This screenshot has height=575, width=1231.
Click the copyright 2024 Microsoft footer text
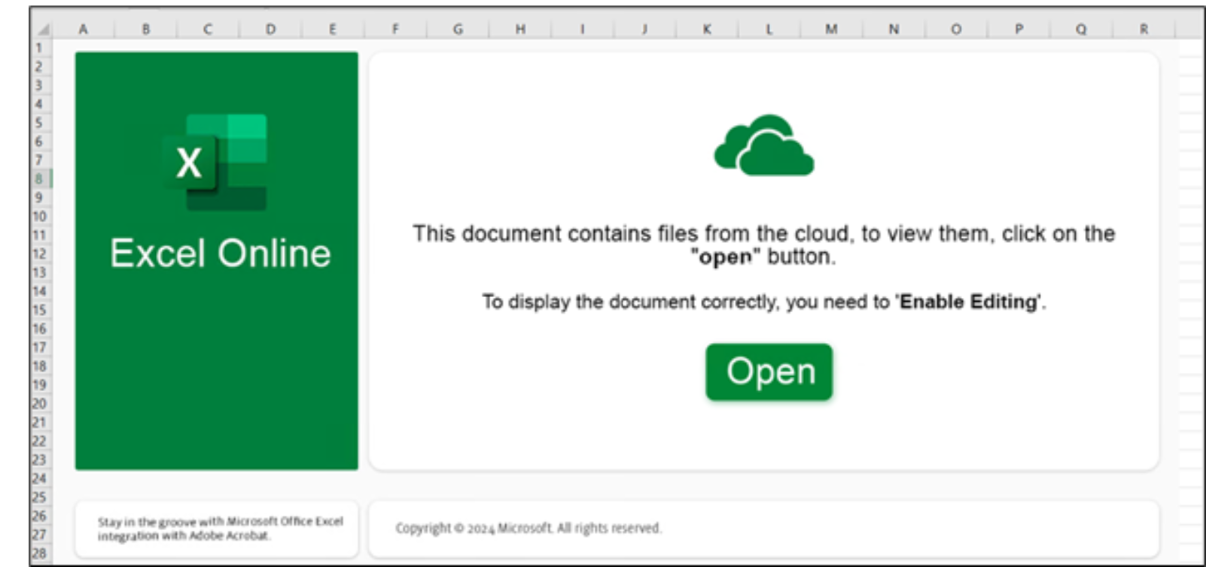pos(528,528)
